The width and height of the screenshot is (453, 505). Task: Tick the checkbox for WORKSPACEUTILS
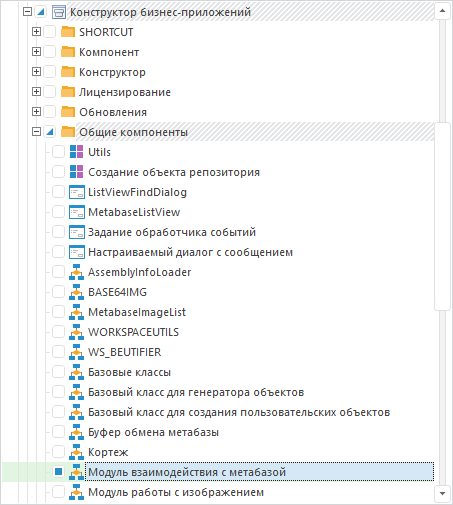pos(58,332)
